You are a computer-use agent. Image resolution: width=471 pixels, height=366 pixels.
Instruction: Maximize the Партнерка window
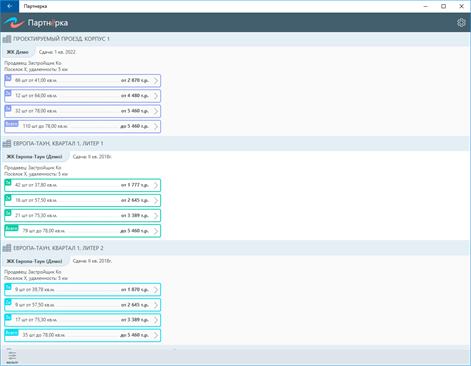tap(443, 6)
